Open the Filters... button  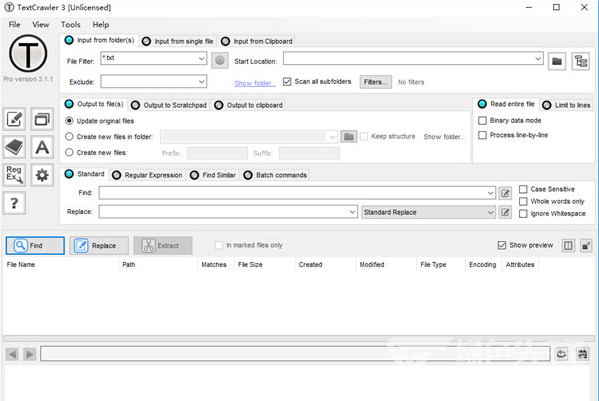click(x=376, y=82)
